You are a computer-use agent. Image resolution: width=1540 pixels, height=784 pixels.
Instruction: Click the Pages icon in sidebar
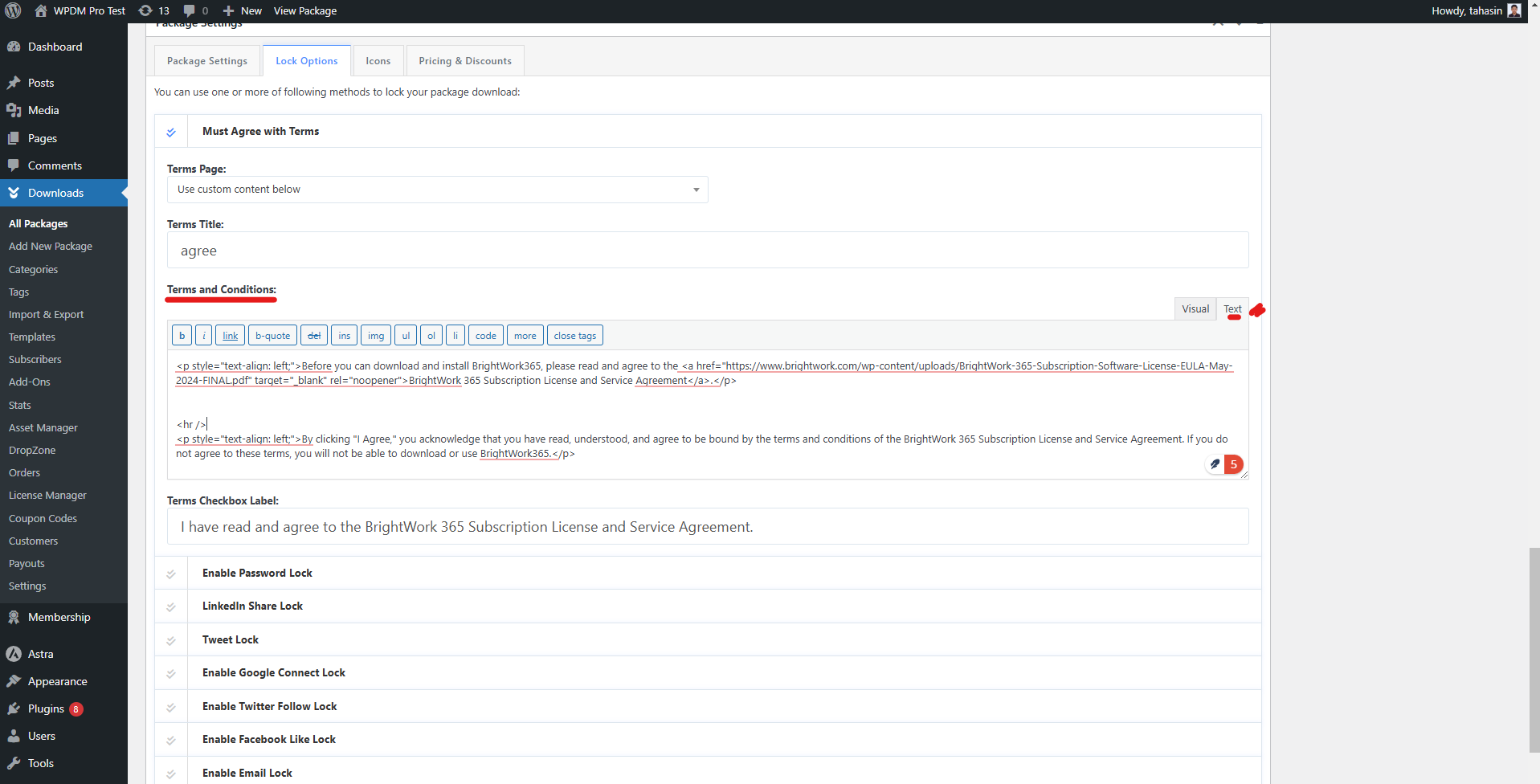14,138
